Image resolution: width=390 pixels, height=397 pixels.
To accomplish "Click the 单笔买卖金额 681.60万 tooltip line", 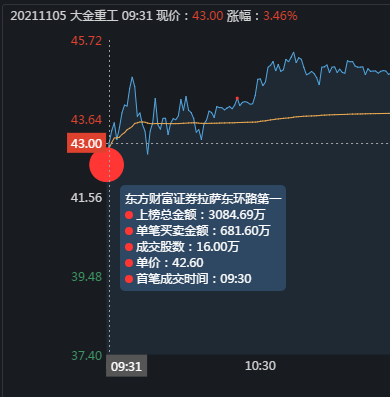I will (198, 231).
